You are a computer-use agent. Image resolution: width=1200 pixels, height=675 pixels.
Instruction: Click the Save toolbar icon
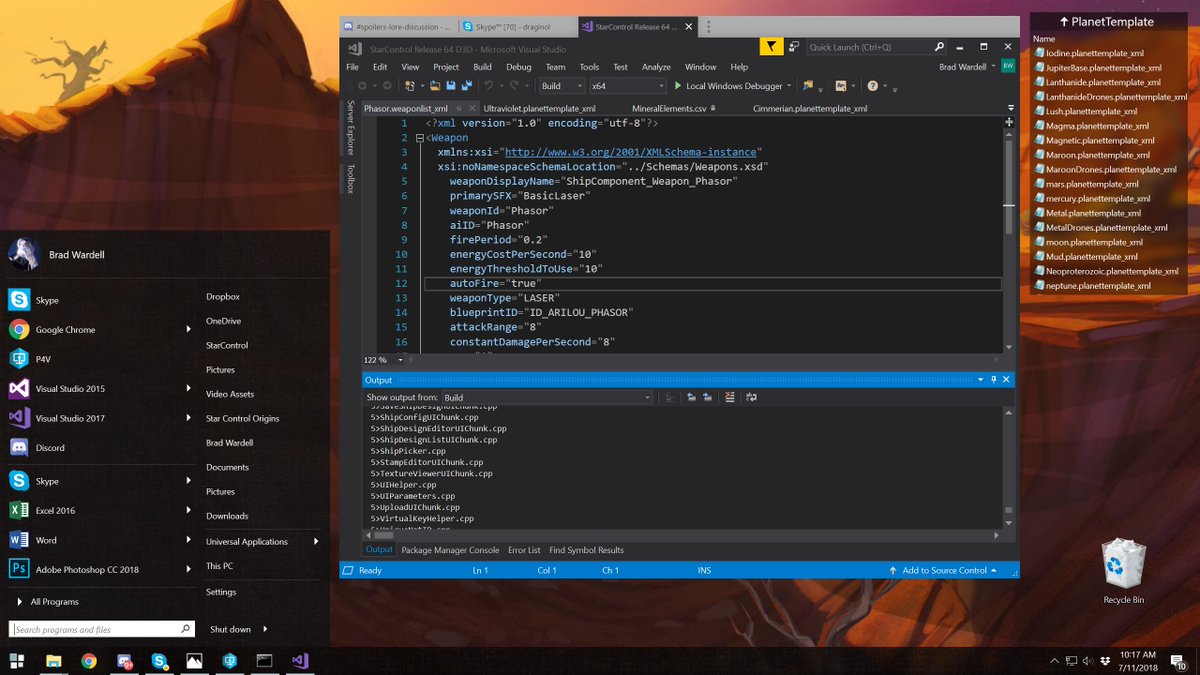tap(452, 86)
